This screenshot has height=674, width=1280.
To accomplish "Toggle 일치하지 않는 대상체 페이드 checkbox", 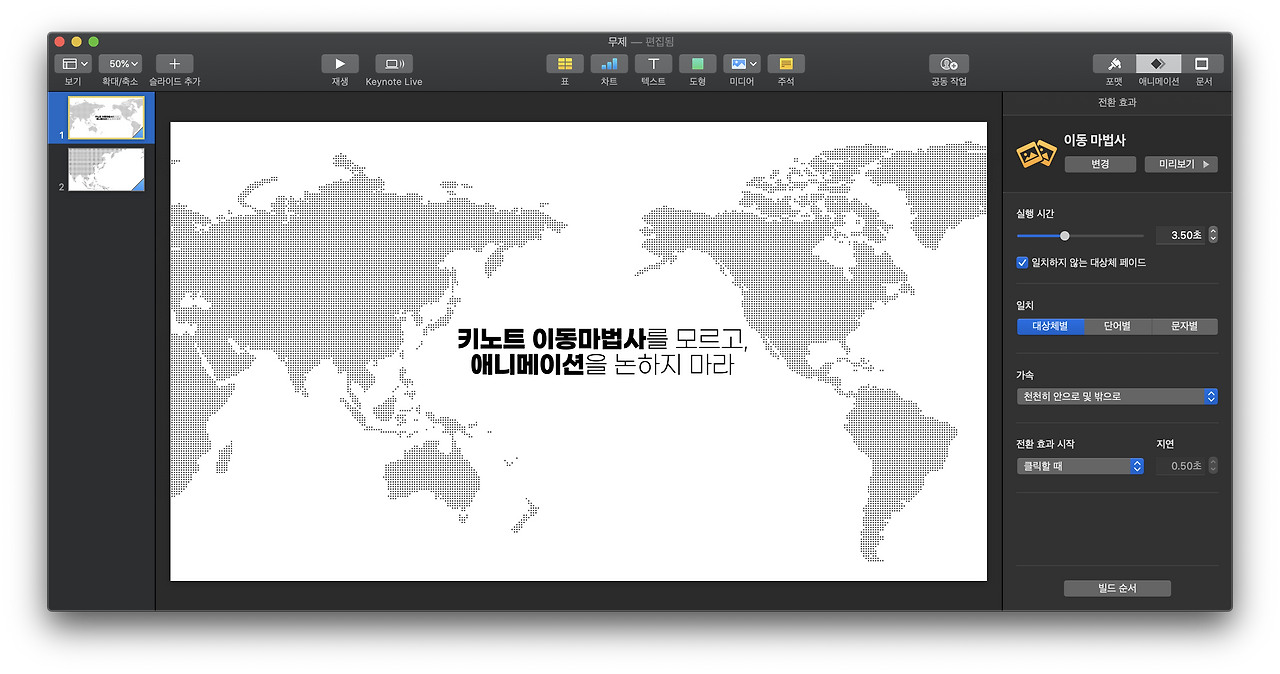I will (1022, 263).
